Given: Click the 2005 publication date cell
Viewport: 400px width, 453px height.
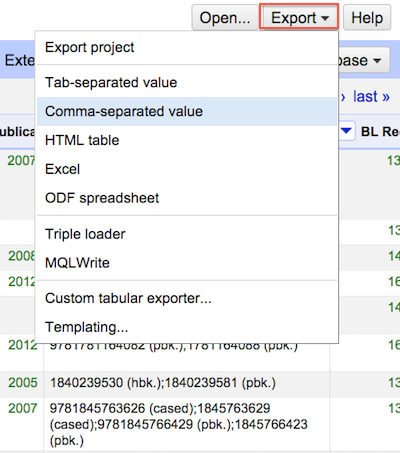Looking at the screenshot, I should 22,383.
